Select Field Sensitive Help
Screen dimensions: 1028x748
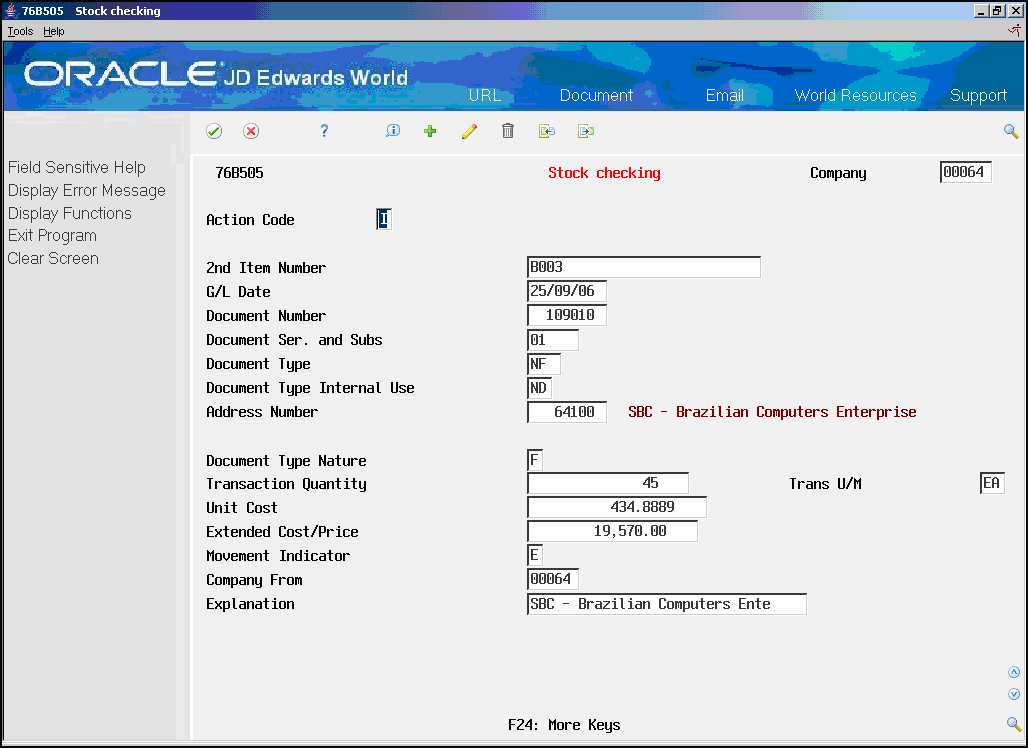77,167
